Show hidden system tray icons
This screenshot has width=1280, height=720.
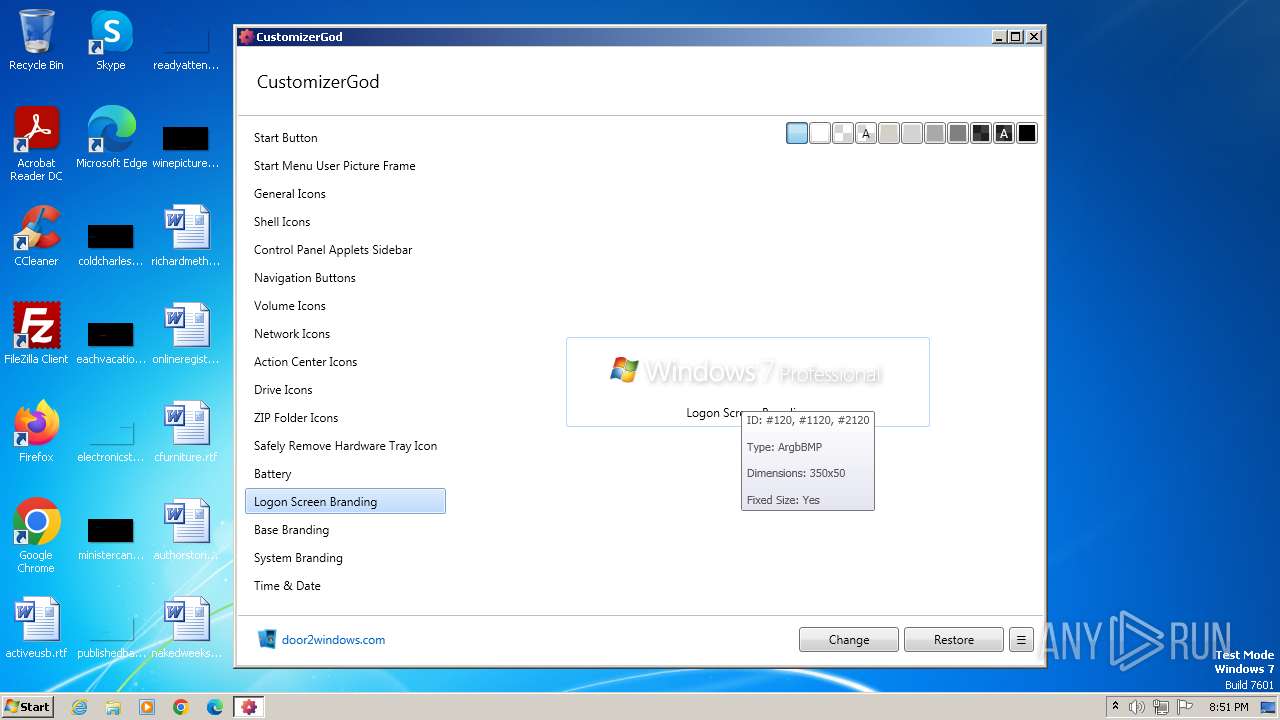(1116, 707)
